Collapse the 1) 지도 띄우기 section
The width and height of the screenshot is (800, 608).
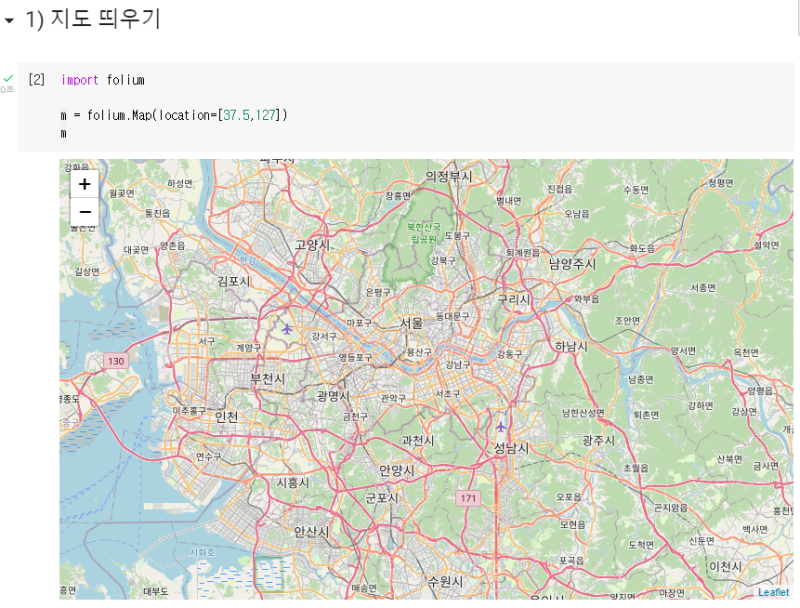8,17
